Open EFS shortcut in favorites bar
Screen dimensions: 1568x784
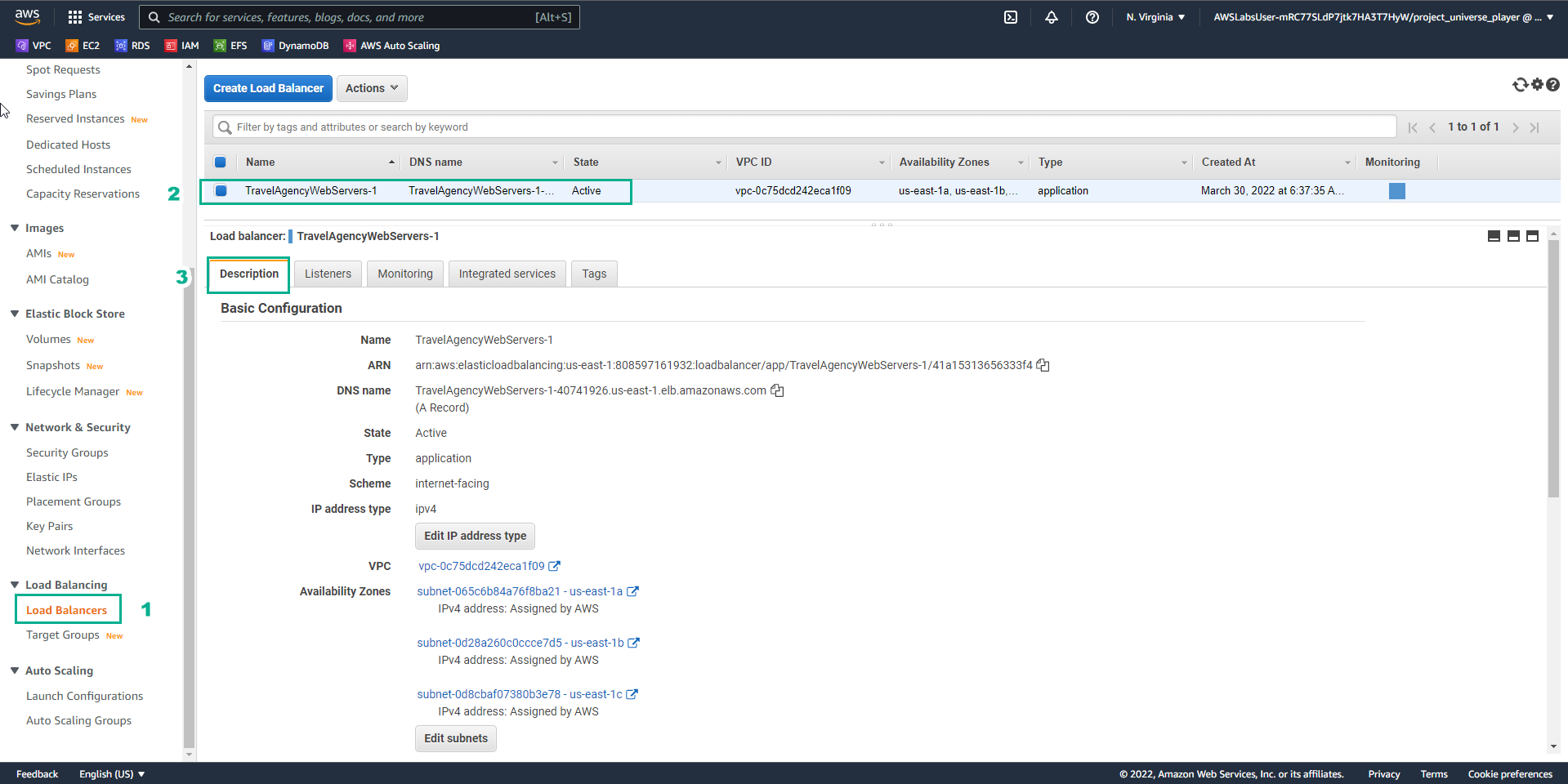(230, 46)
